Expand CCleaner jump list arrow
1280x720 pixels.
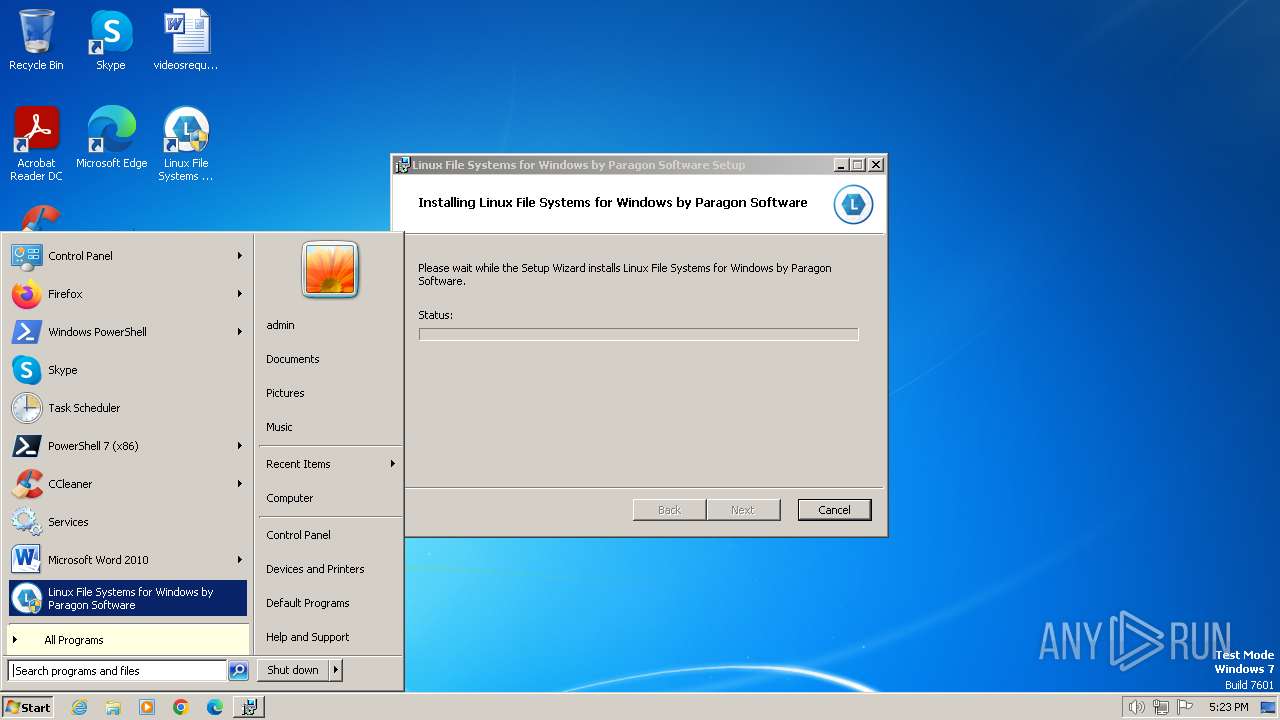click(x=240, y=484)
